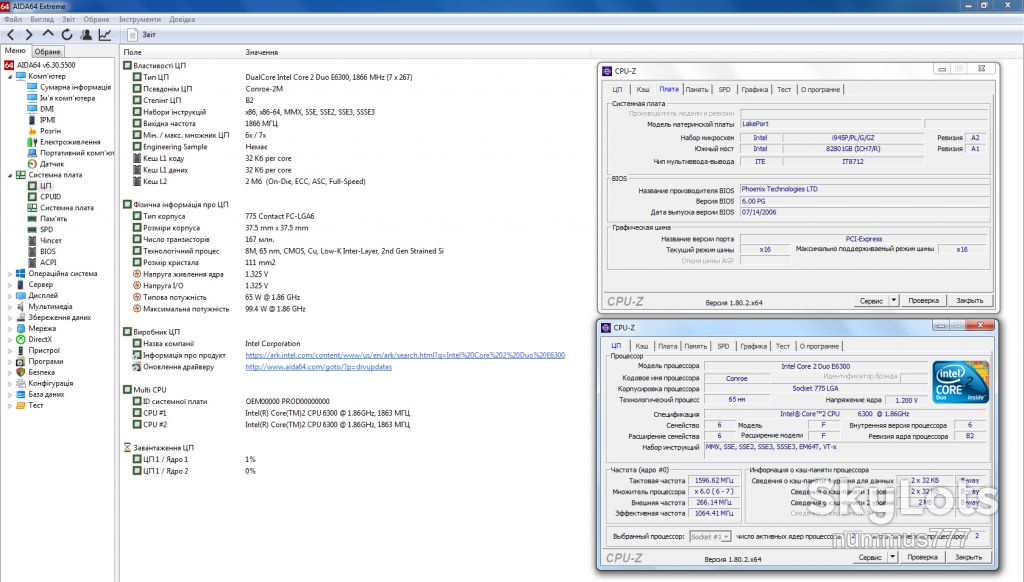Image resolution: width=1024 pixels, height=582 pixels.
Task: Open Память tab in CPU-Z mainboard window
Action: (x=697, y=89)
